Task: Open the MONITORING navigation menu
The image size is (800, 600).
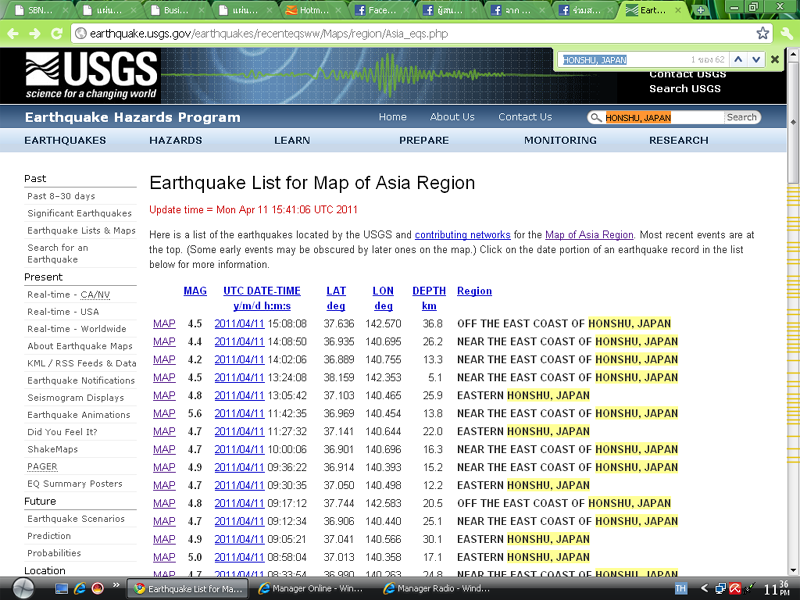Action: coord(560,140)
